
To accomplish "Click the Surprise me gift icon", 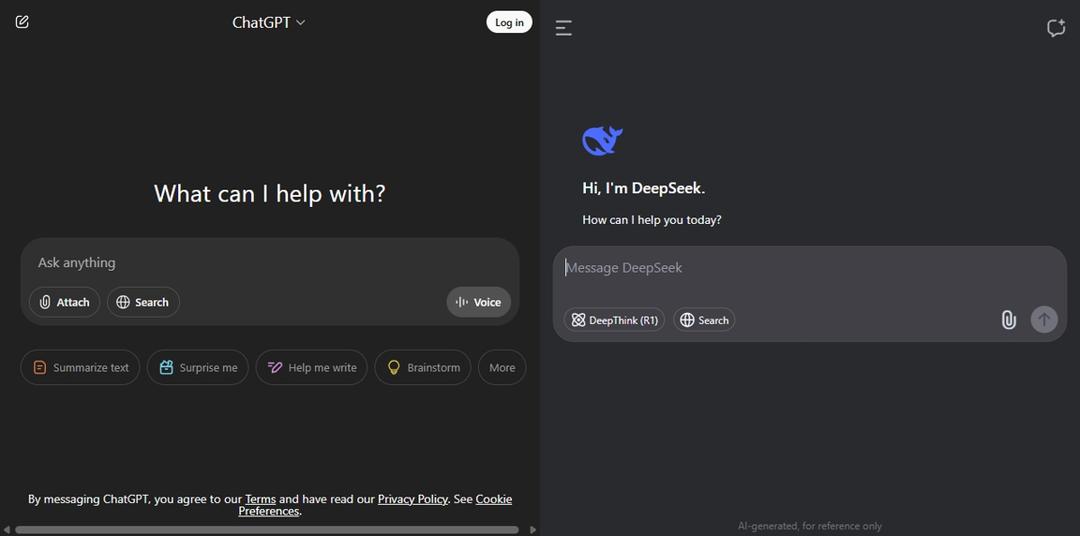I will point(166,367).
